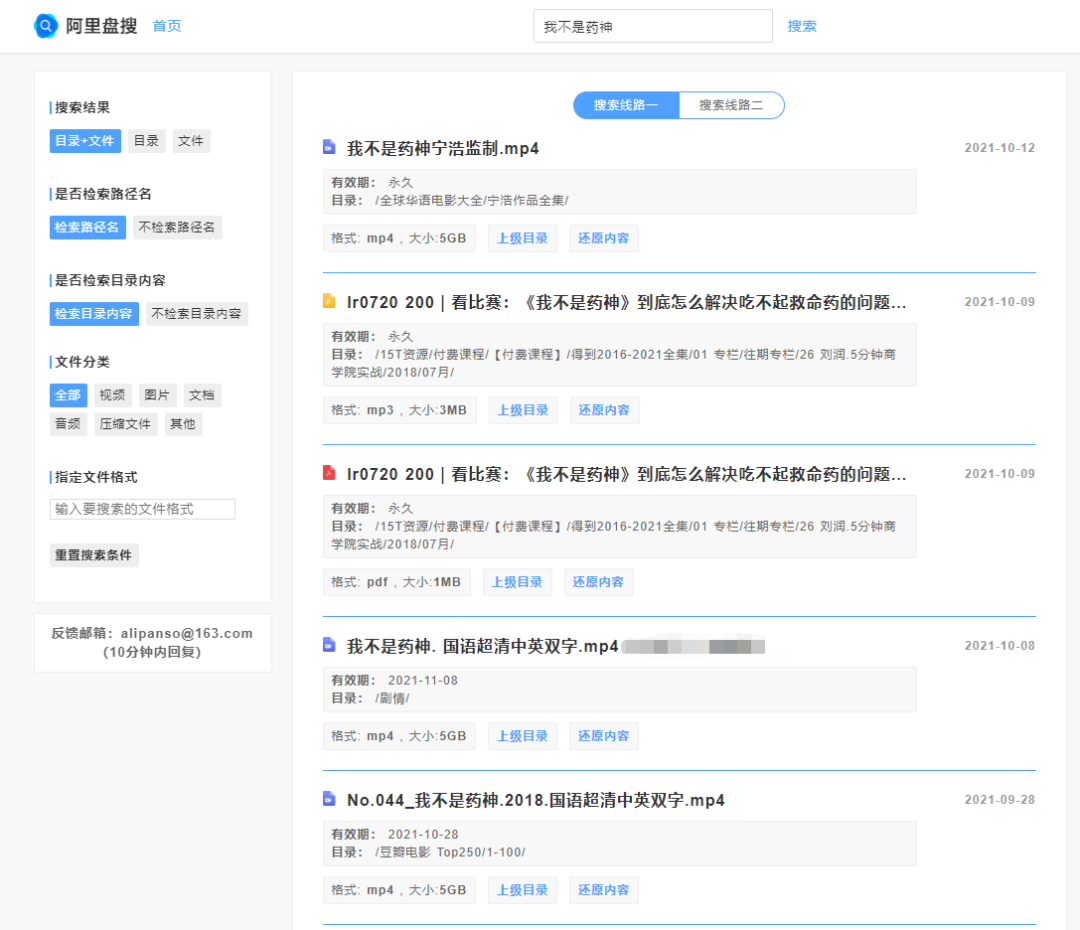Open the pdf result lr0720 200 看比赛
Image resolution: width=1080 pixels, height=930 pixels.
point(626,474)
